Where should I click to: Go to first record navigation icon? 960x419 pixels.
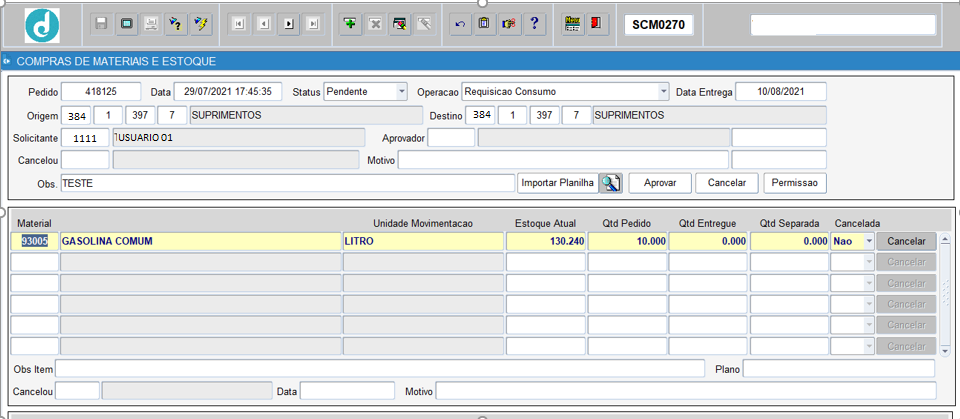tap(239, 25)
